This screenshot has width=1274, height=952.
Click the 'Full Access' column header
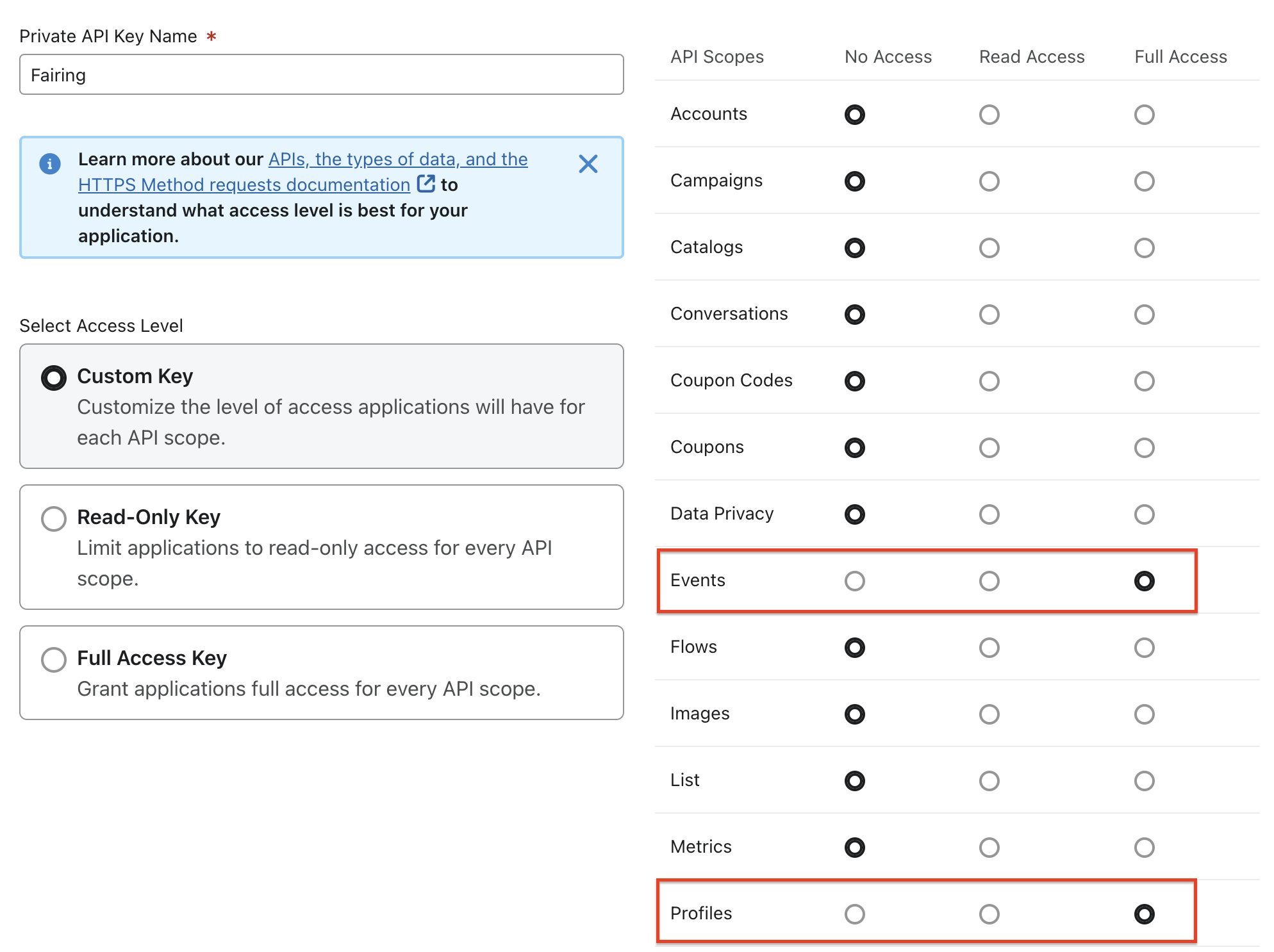pyautogui.click(x=1180, y=57)
